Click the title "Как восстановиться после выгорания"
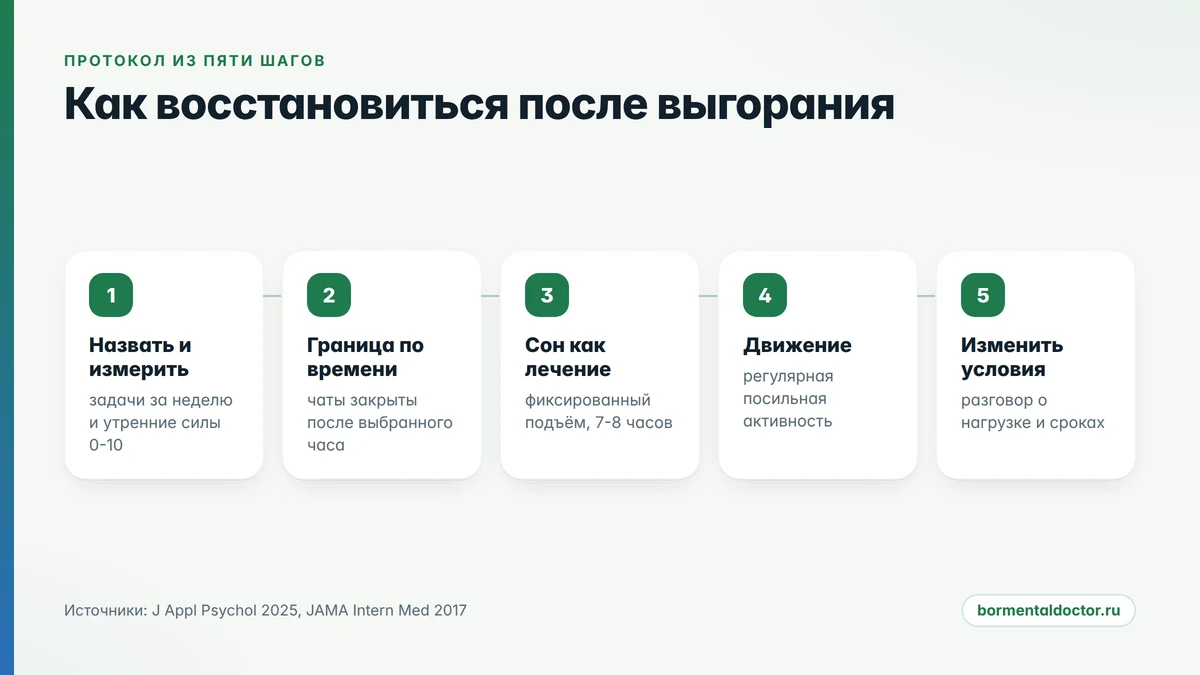This screenshot has height=675, width=1200. pos(479,104)
